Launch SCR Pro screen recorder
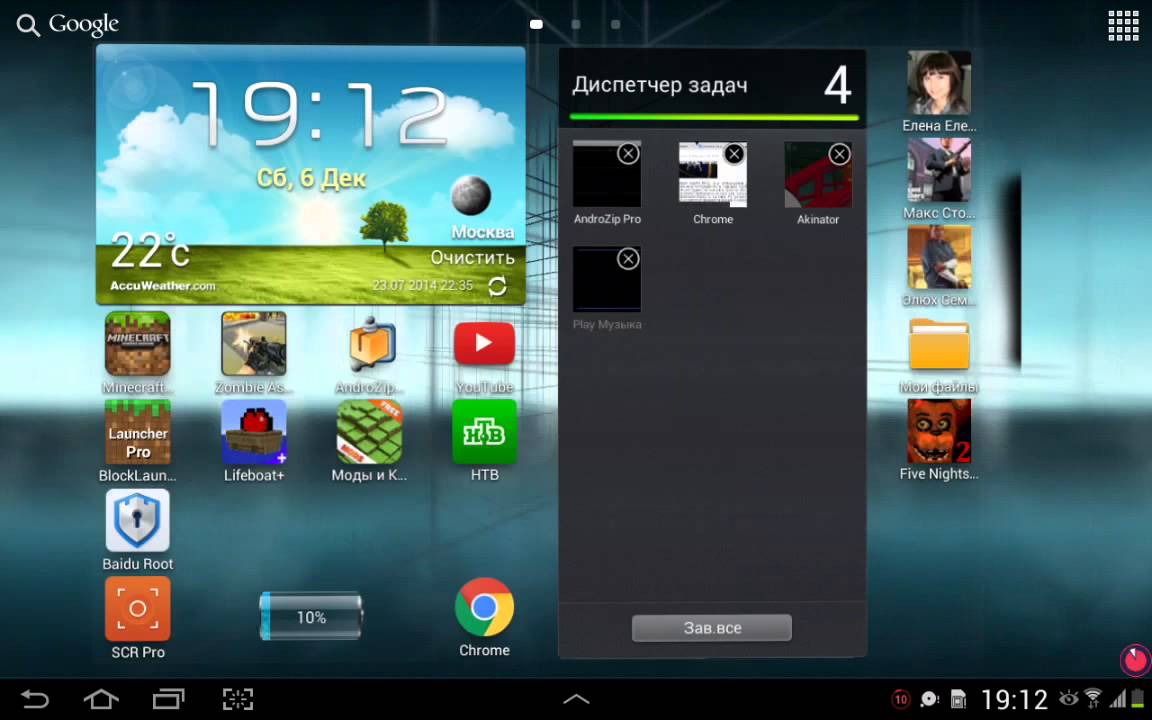Screen dimensions: 1152x720 coord(137,608)
